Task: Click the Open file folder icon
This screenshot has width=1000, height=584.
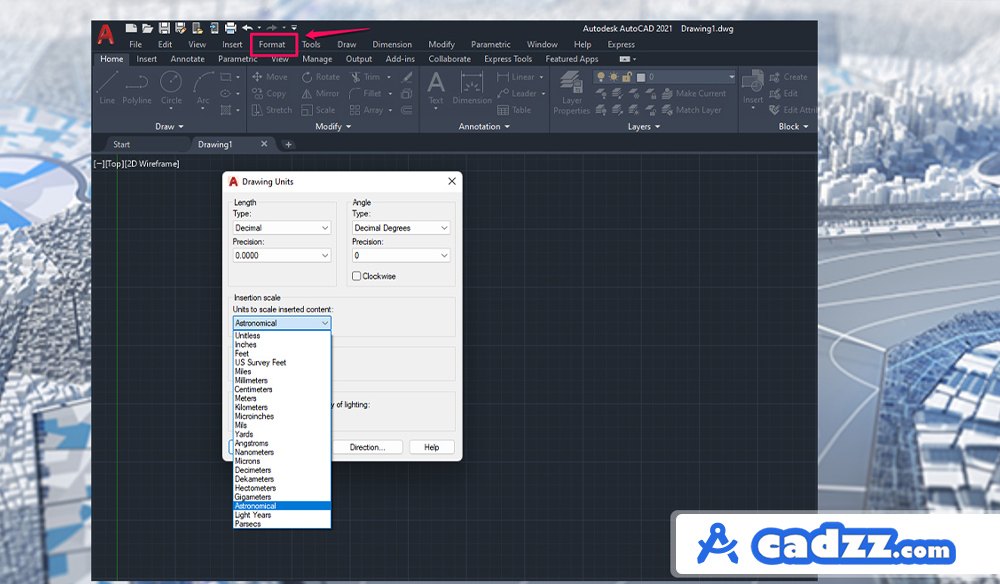Action: [x=147, y=28]
